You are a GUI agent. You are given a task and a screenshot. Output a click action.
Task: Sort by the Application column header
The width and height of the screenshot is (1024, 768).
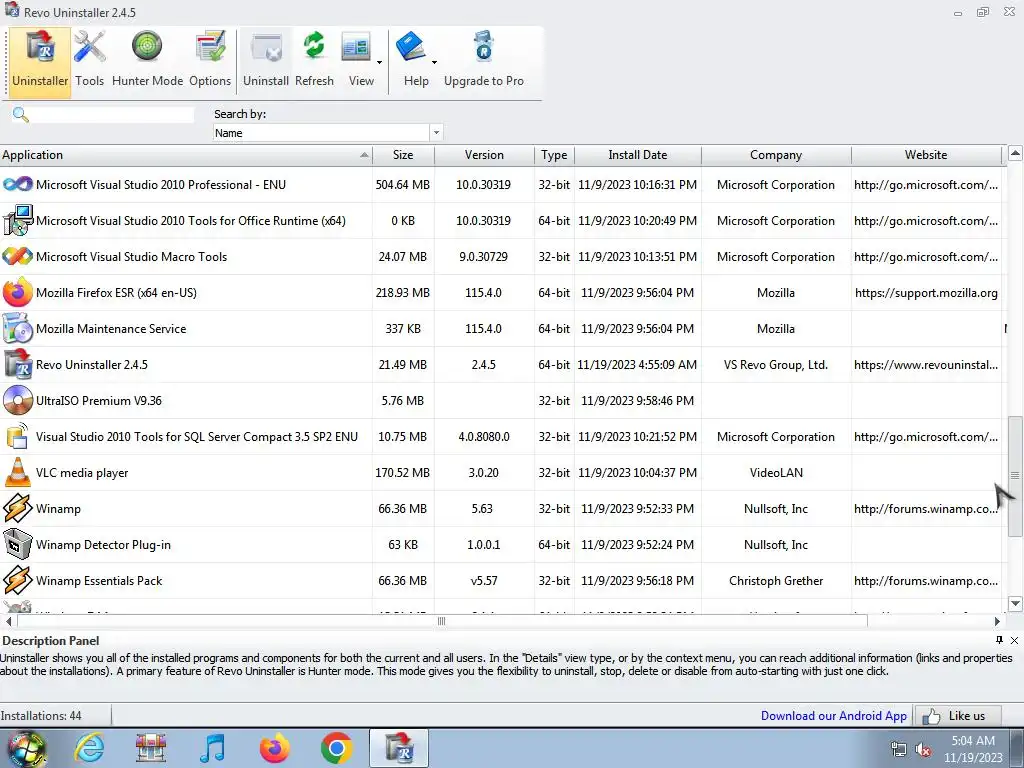tap(186, 155)
